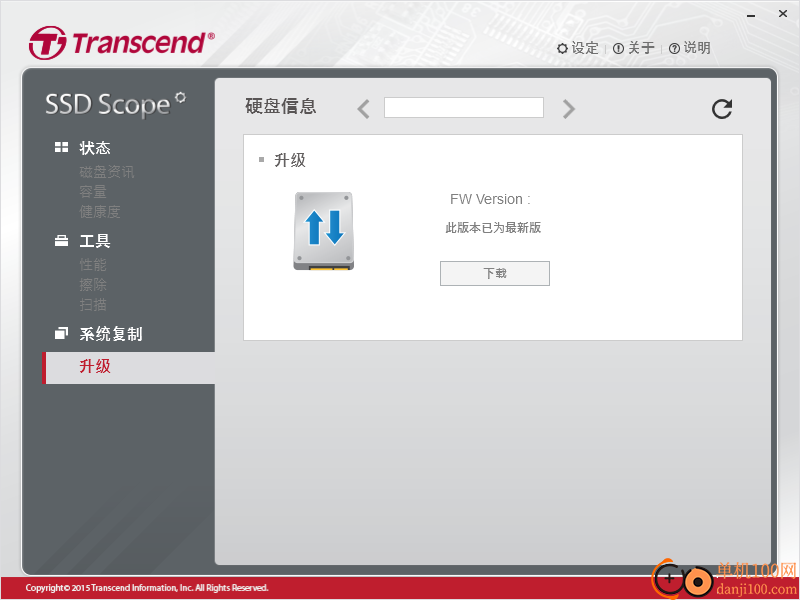Click the 下载 download button
This screenshot has width=800, height=600.
point(494,273)
